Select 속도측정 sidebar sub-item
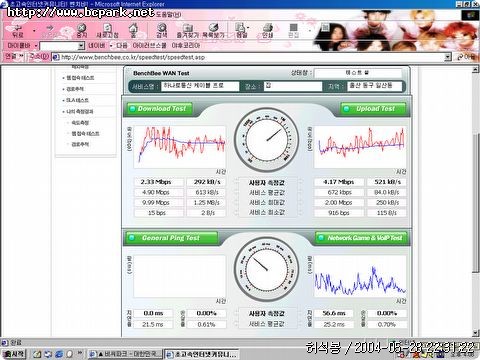The height and width of the screenshot is (360, 480). click(80, 123)
